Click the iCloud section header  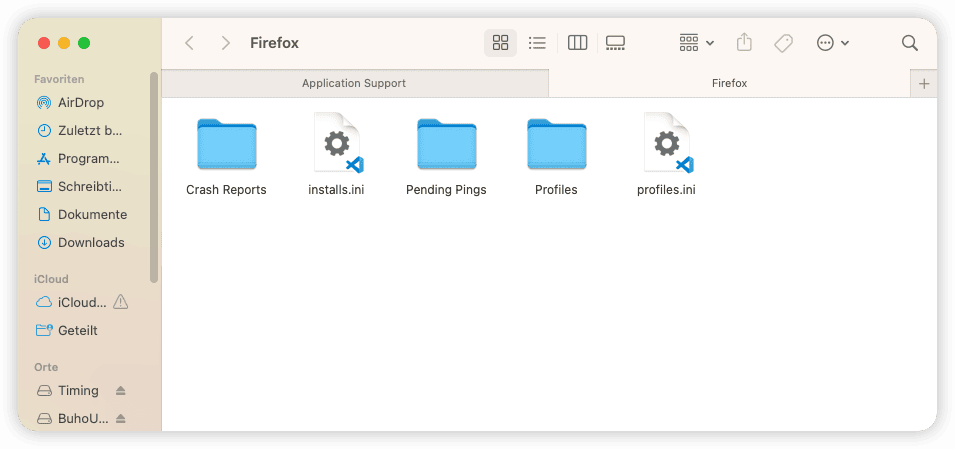(51, 279)
